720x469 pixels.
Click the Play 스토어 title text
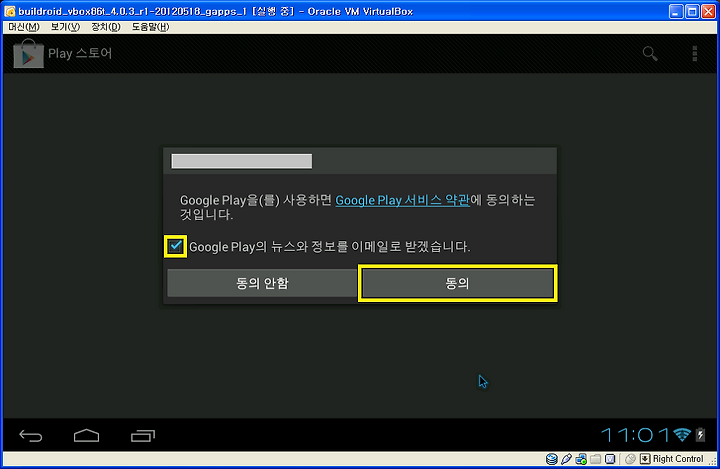(80, 53)
